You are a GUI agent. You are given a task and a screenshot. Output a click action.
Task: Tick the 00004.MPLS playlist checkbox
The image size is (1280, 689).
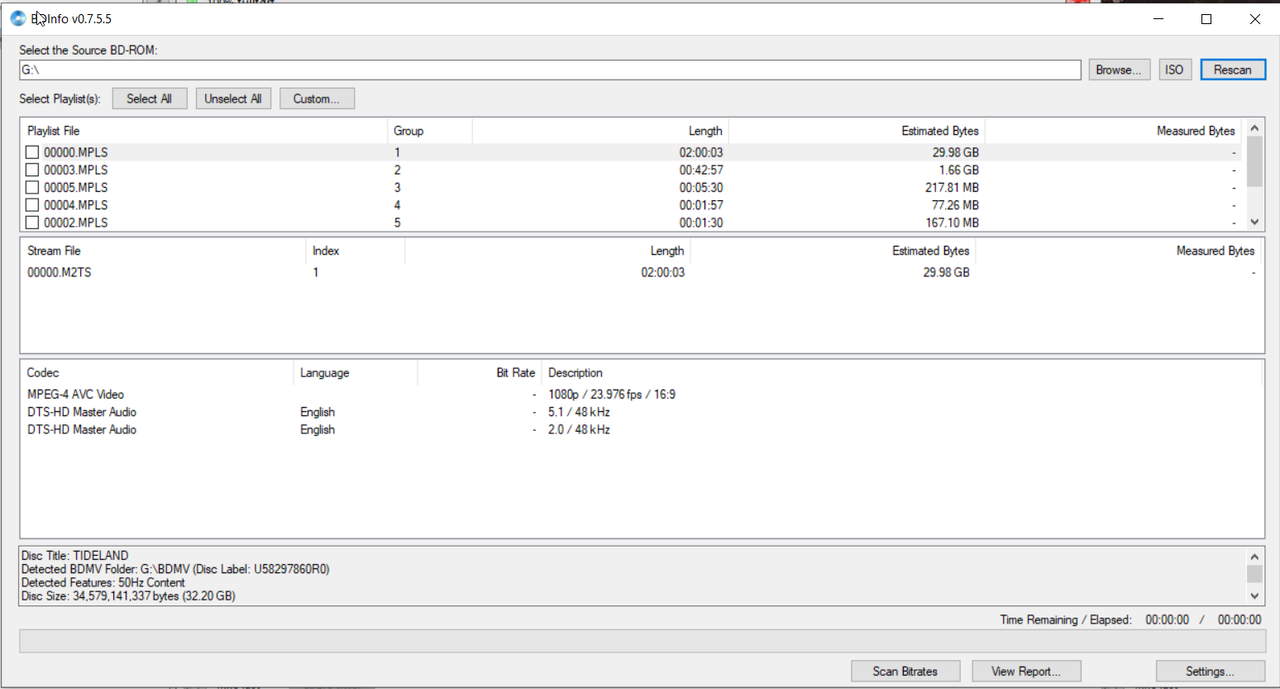pyautogui.click(x=32, y=205)
